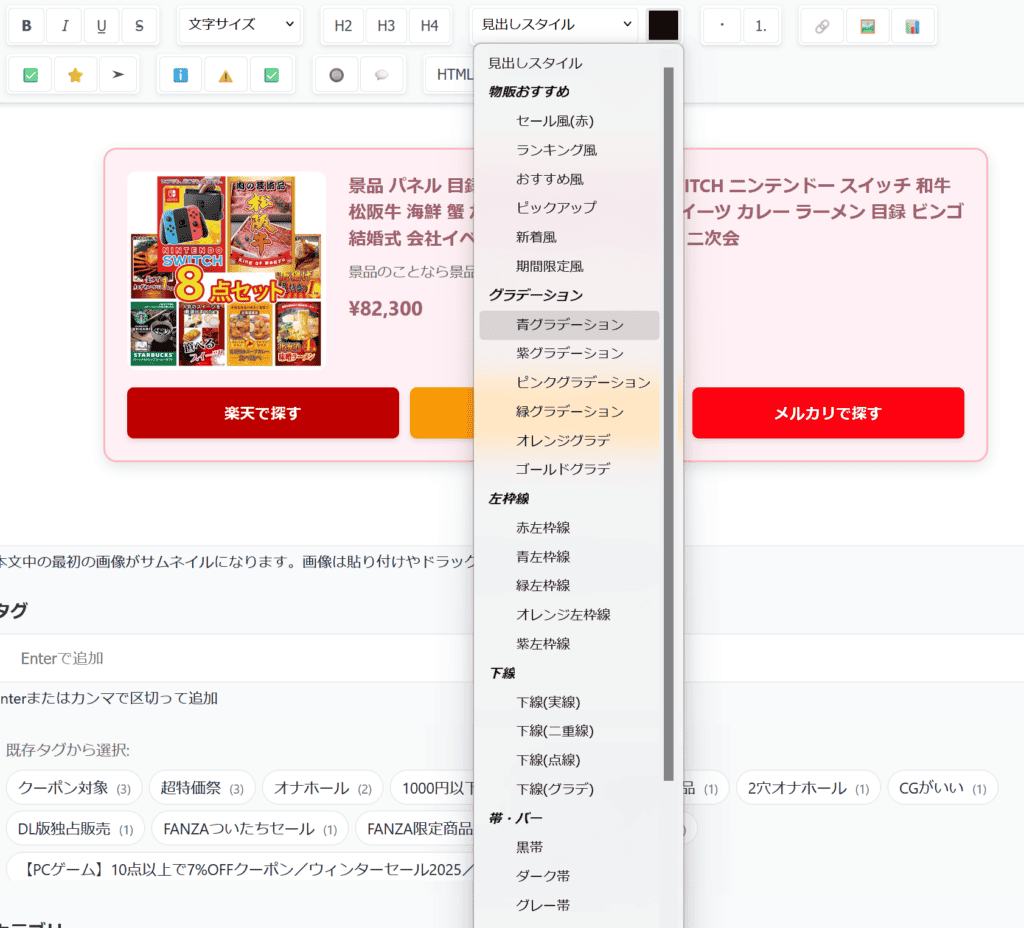Click the blue info box icon
Screen dimensions: 1024x928
[x=180, y=75]
